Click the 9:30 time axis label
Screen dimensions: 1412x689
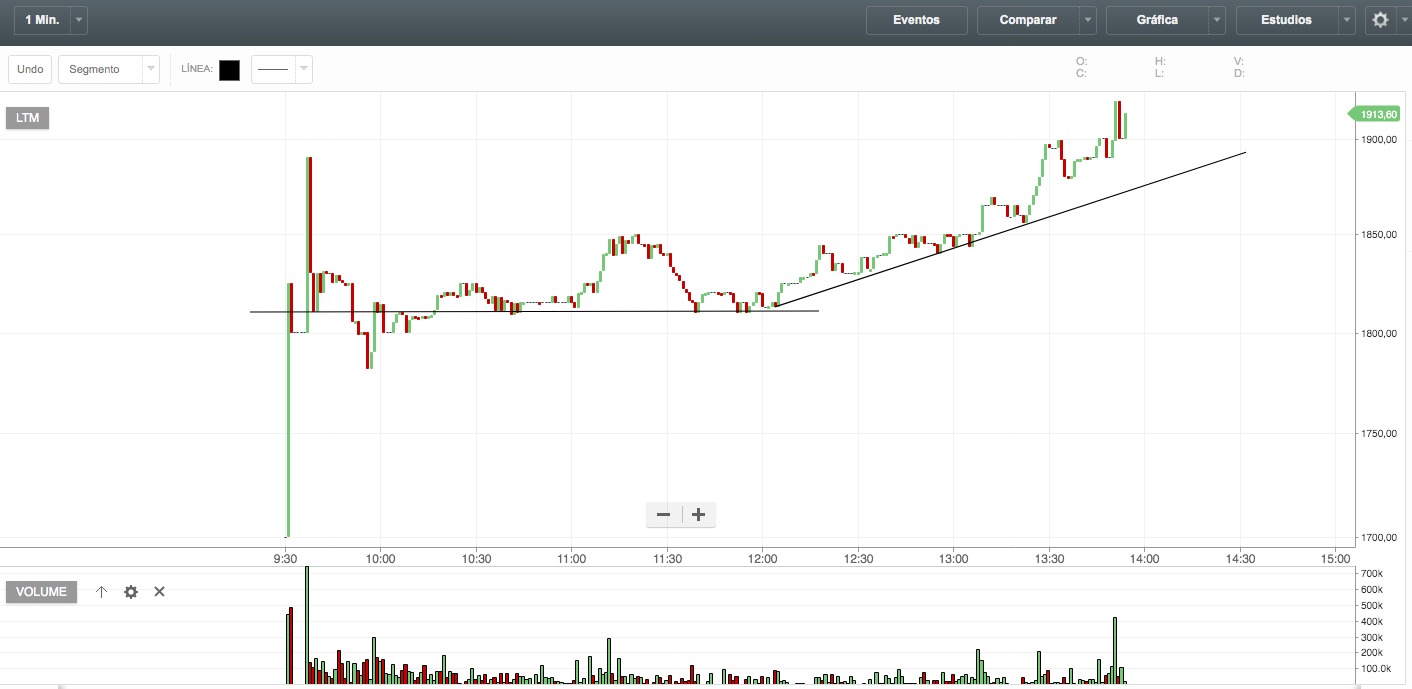[x=286, y=558]
